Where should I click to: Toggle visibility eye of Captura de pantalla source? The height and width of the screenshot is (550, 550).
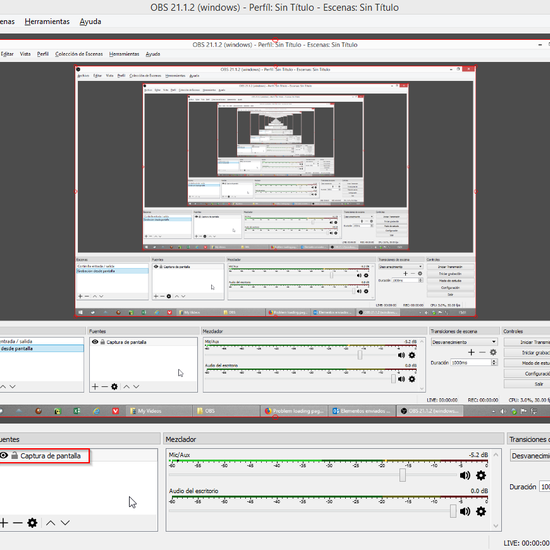(4, 456)
